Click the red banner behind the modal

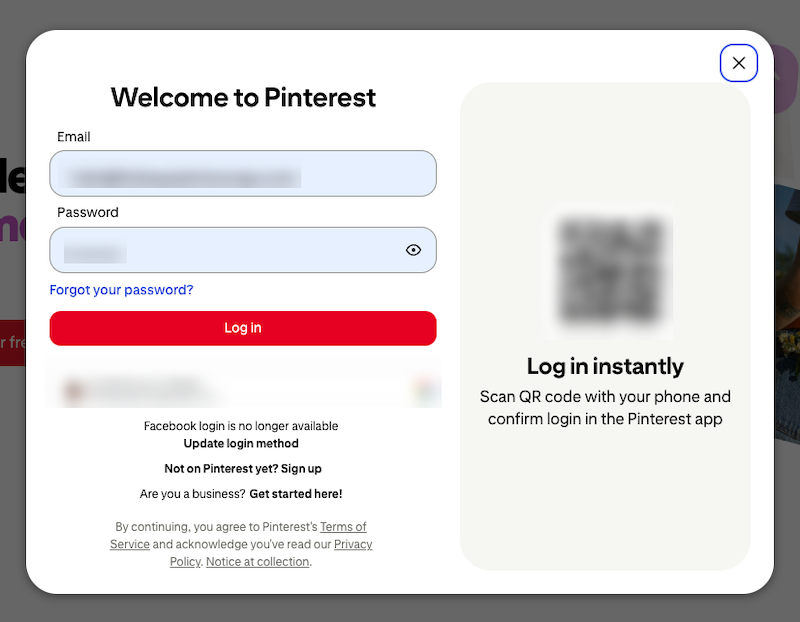pyautogui.click(x=10, y=343)
